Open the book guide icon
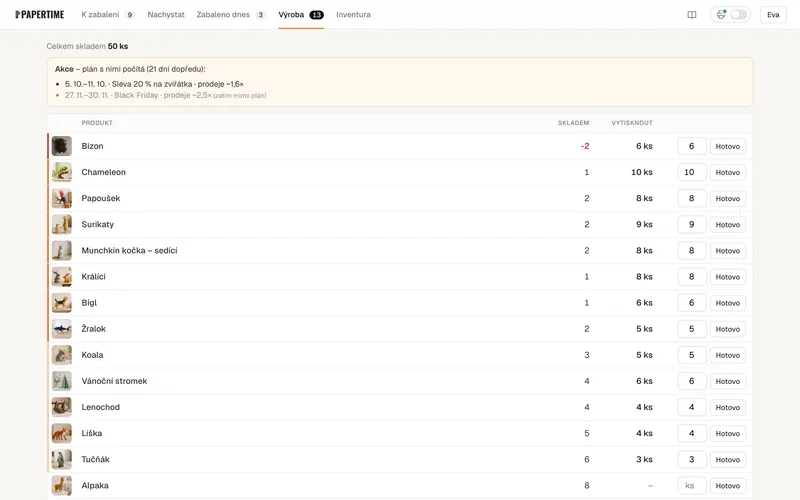Screen dimensions: 800x500 [691, 15]
